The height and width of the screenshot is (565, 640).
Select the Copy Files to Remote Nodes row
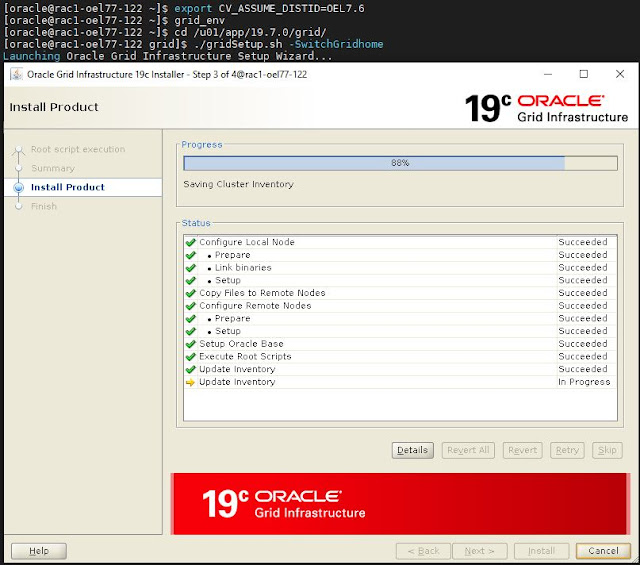tap(400, 293)
